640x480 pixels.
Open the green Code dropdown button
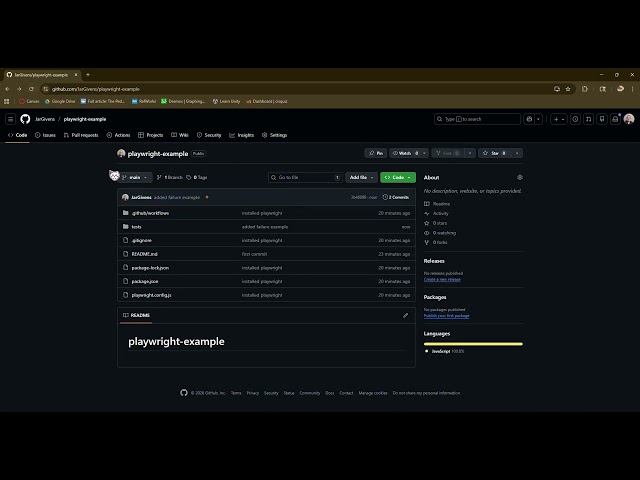398,177
